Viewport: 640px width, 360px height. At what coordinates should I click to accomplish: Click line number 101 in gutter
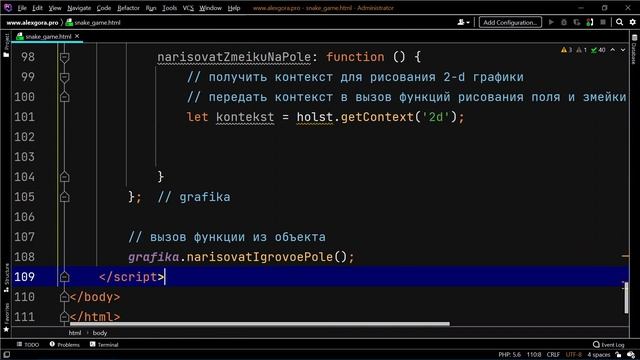[24, 117]
